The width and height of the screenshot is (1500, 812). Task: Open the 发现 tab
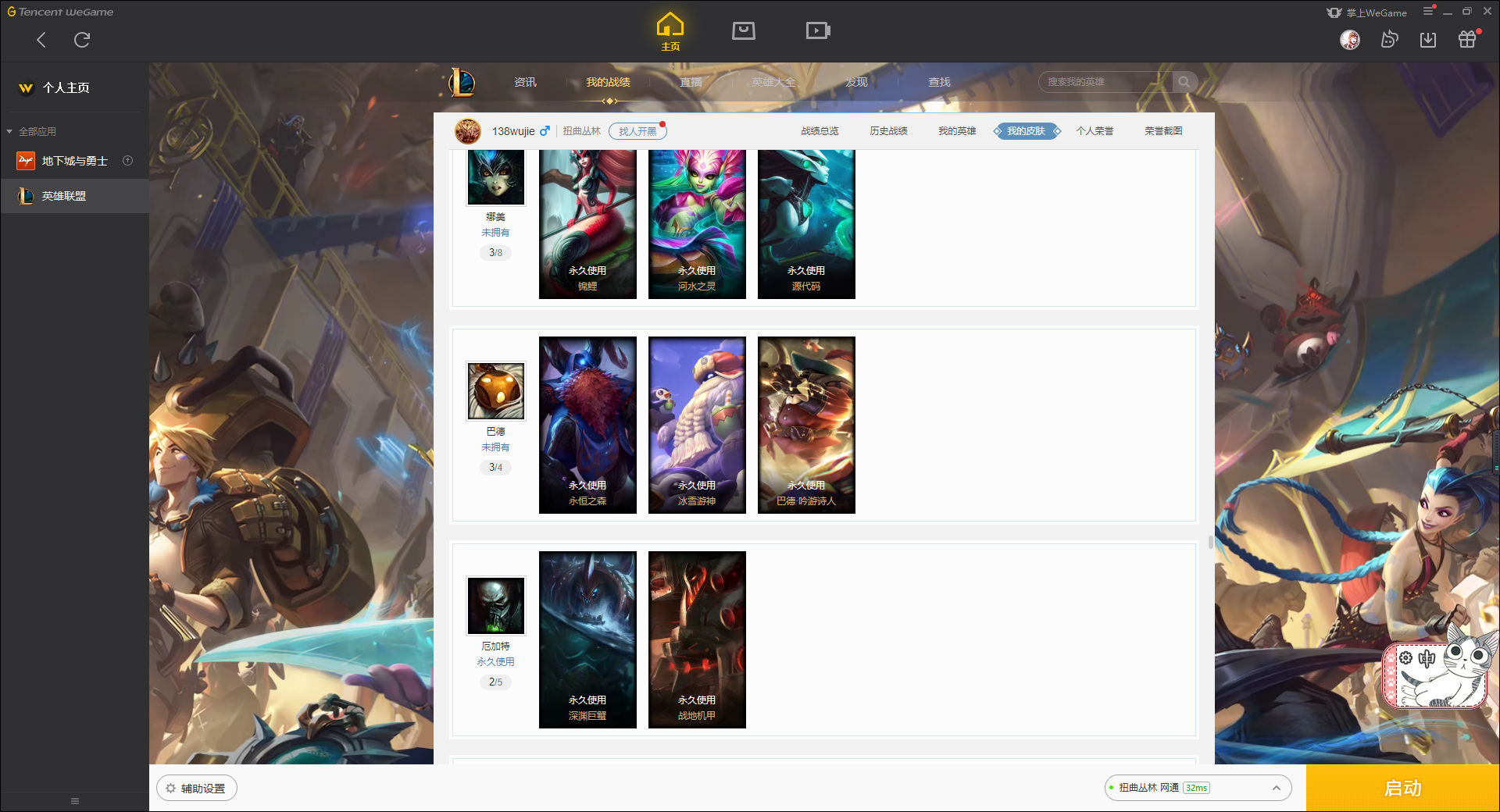point(856,82)
